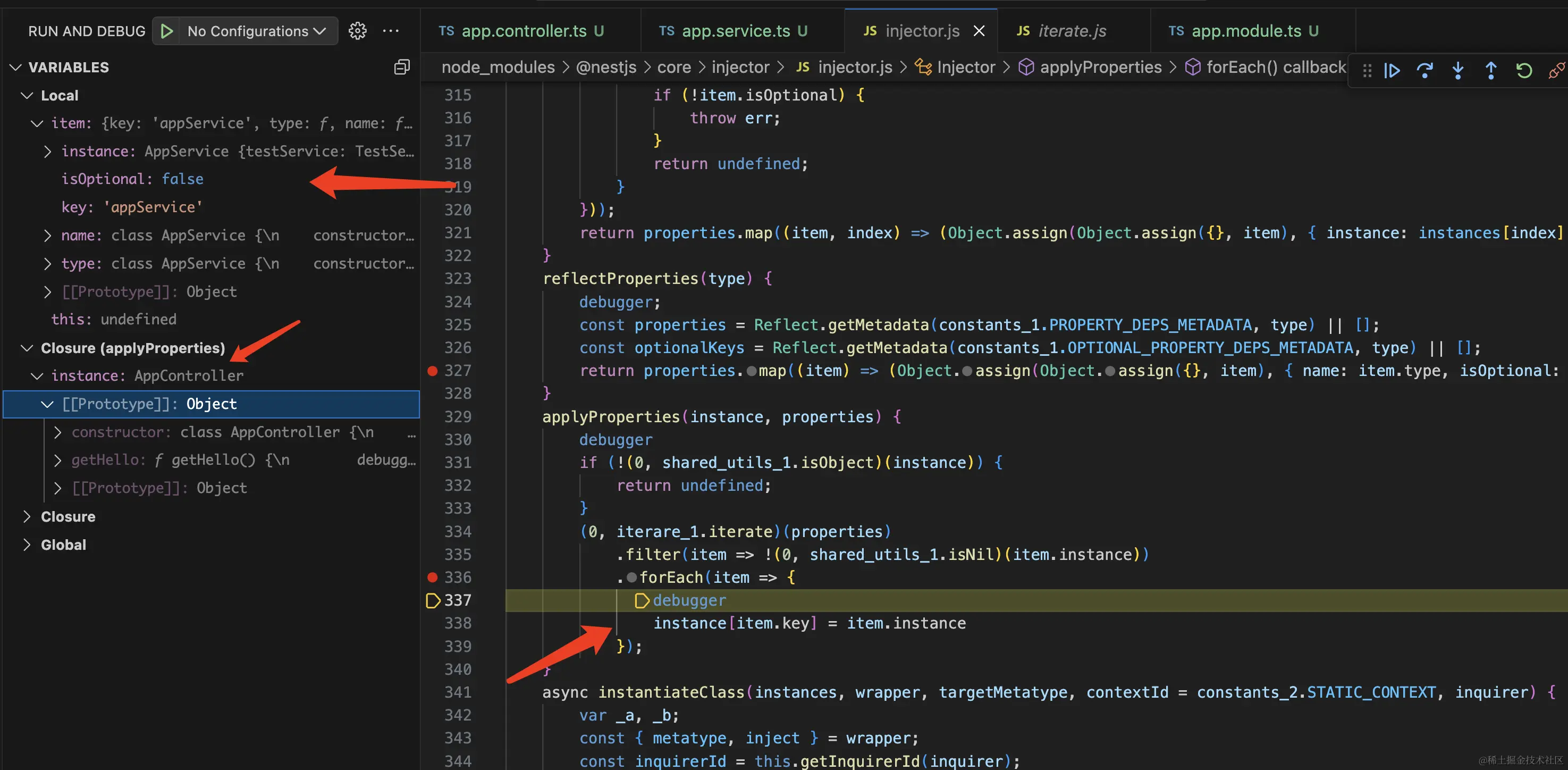Collapse instance: AppController row

[x=37, y=376]
